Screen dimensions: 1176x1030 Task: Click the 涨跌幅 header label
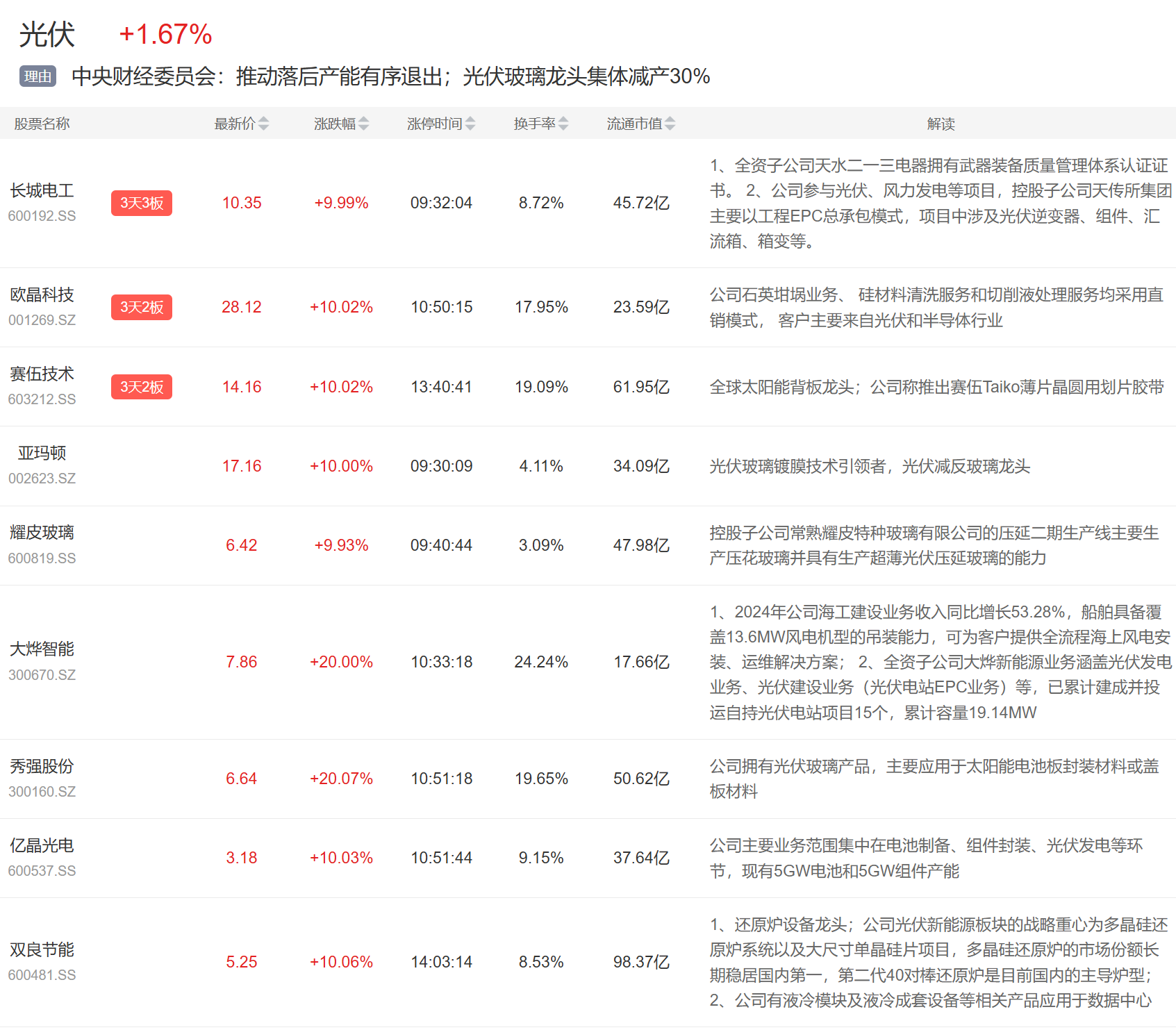[x=335, y=124]
